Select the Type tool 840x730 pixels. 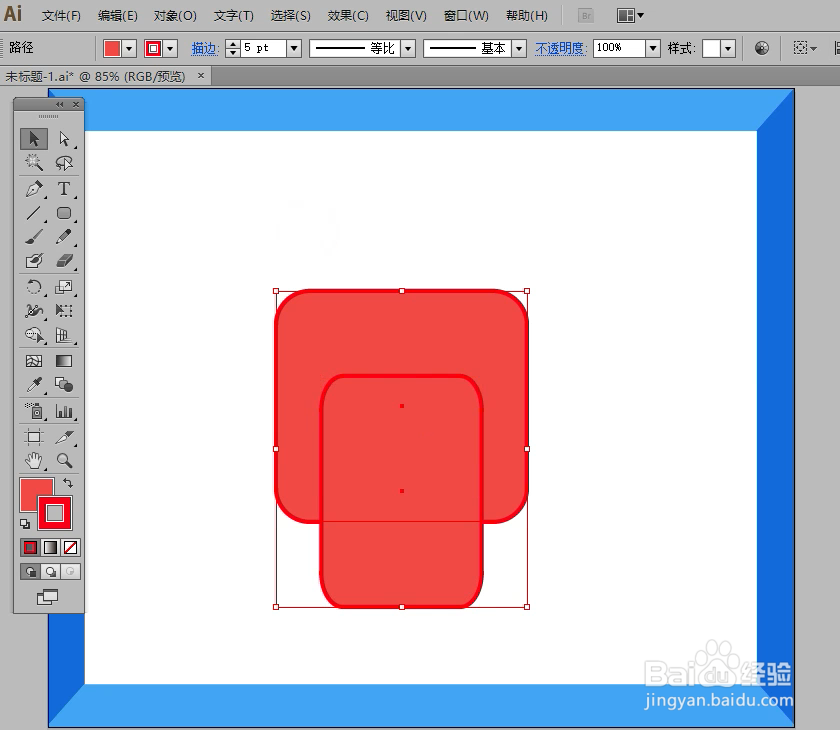[64, 189]
